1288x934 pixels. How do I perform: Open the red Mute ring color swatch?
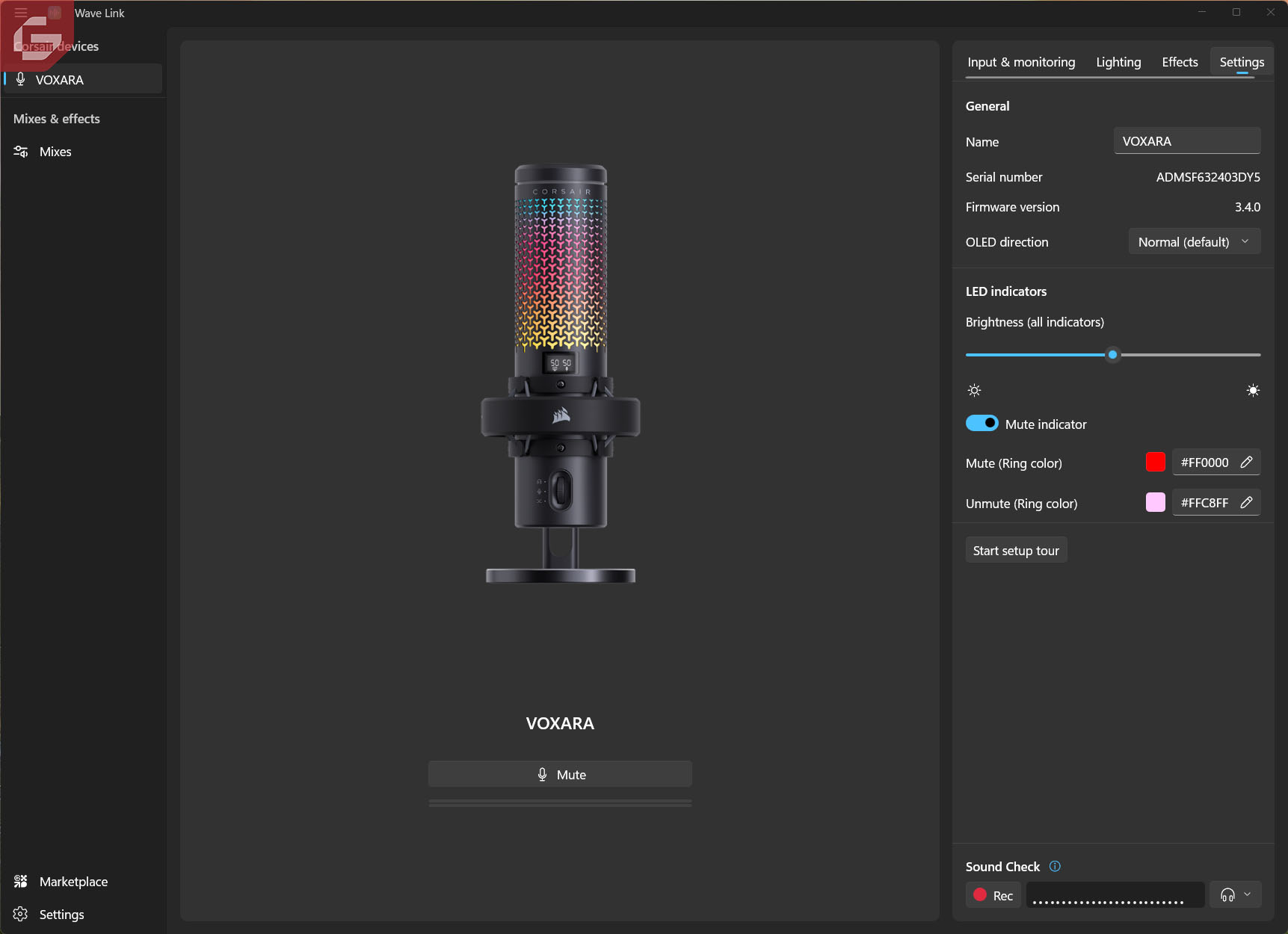1155,463
